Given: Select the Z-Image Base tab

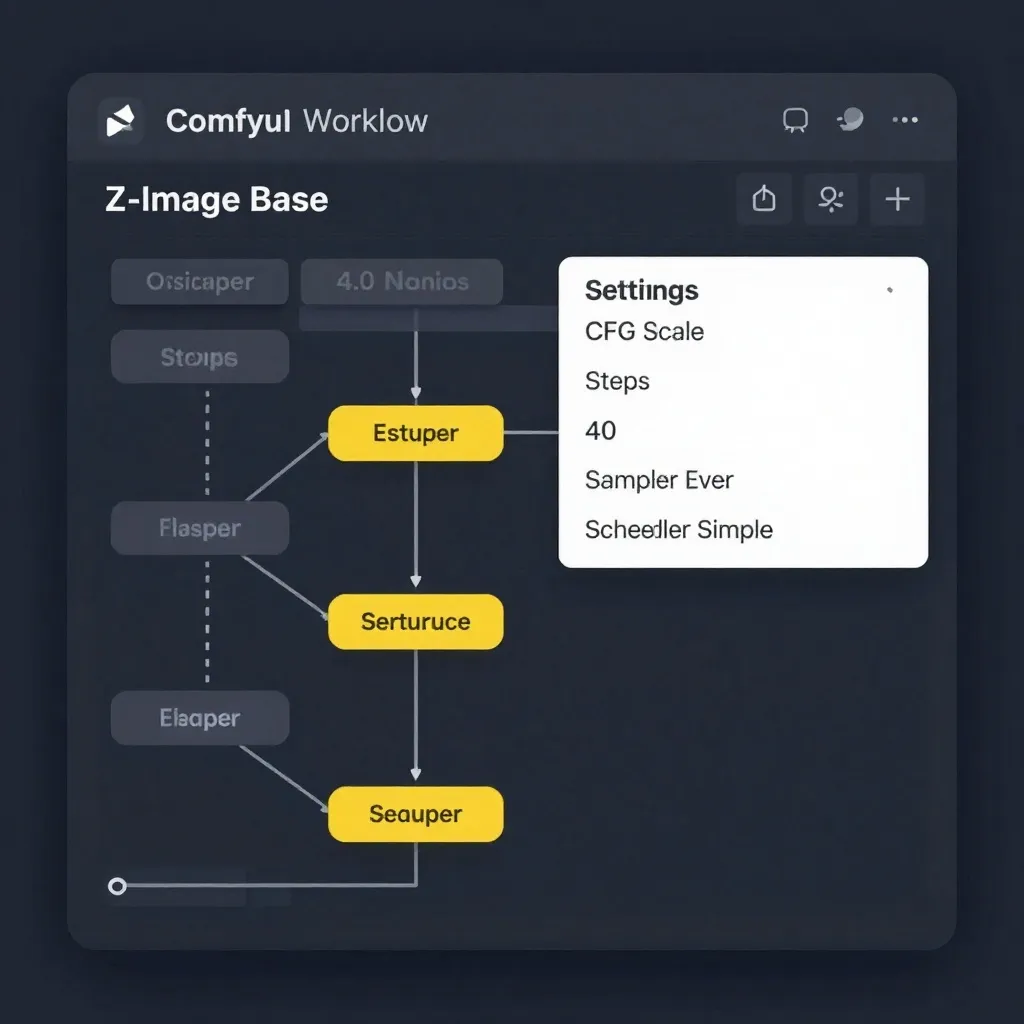Looking at the screenshot, I should click(x=216, y=199).
